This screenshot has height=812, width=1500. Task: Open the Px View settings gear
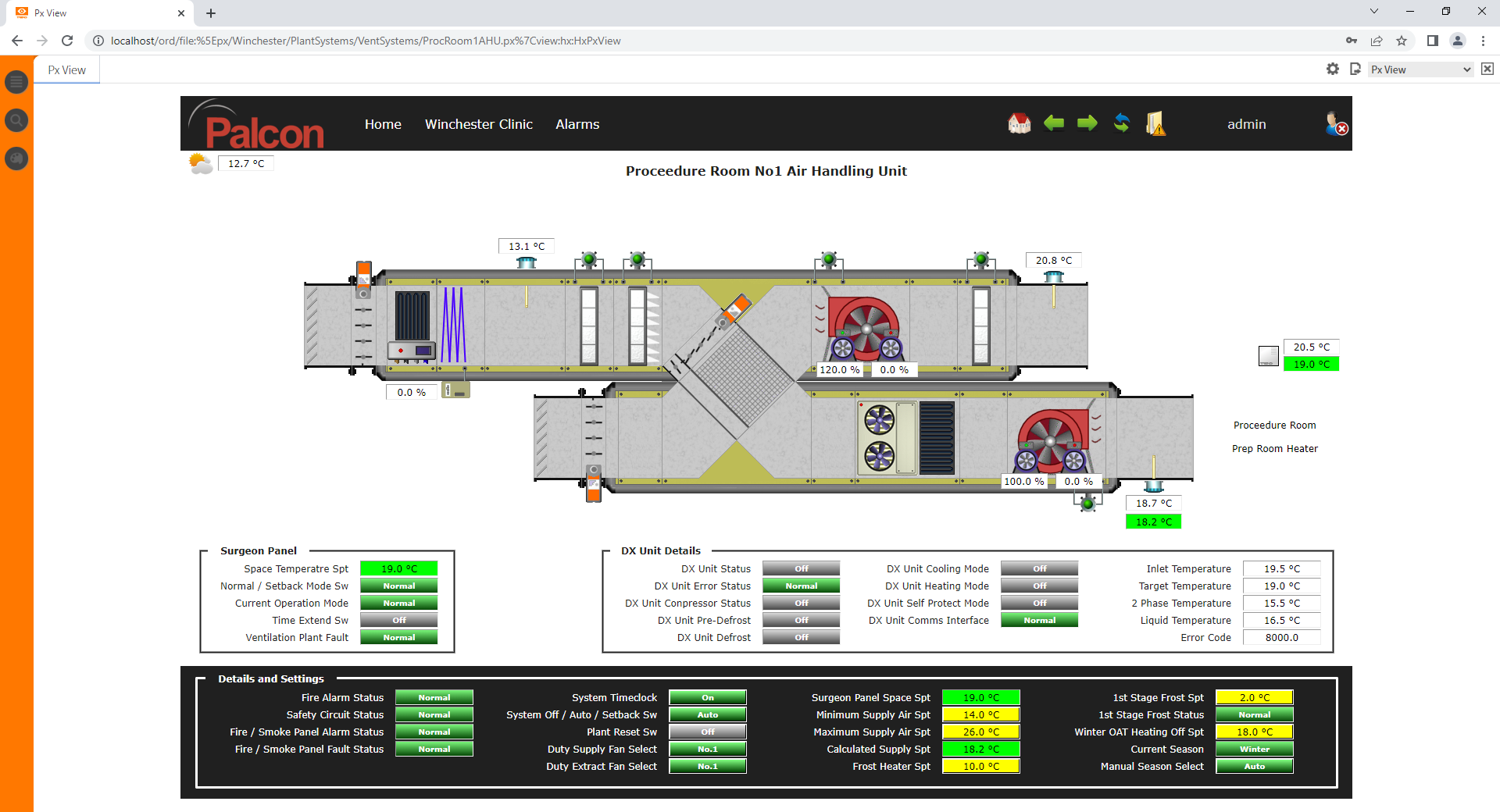pos(1332,69)
